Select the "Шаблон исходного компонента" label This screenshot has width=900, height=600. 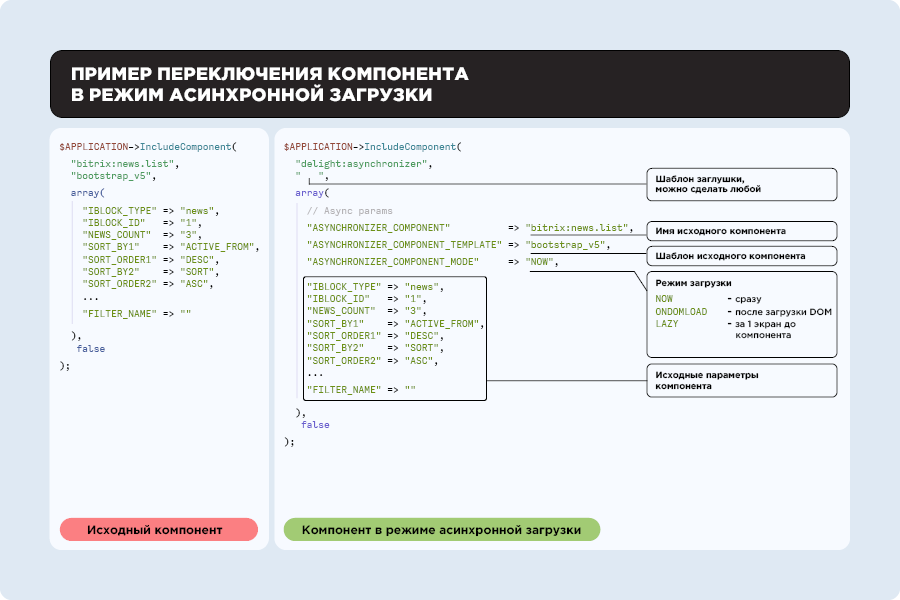click(741, 255)
